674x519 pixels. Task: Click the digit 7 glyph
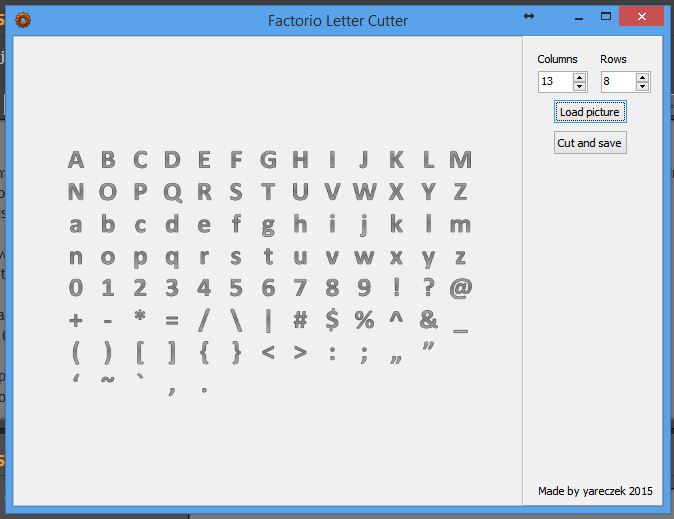tap(300, 287)
